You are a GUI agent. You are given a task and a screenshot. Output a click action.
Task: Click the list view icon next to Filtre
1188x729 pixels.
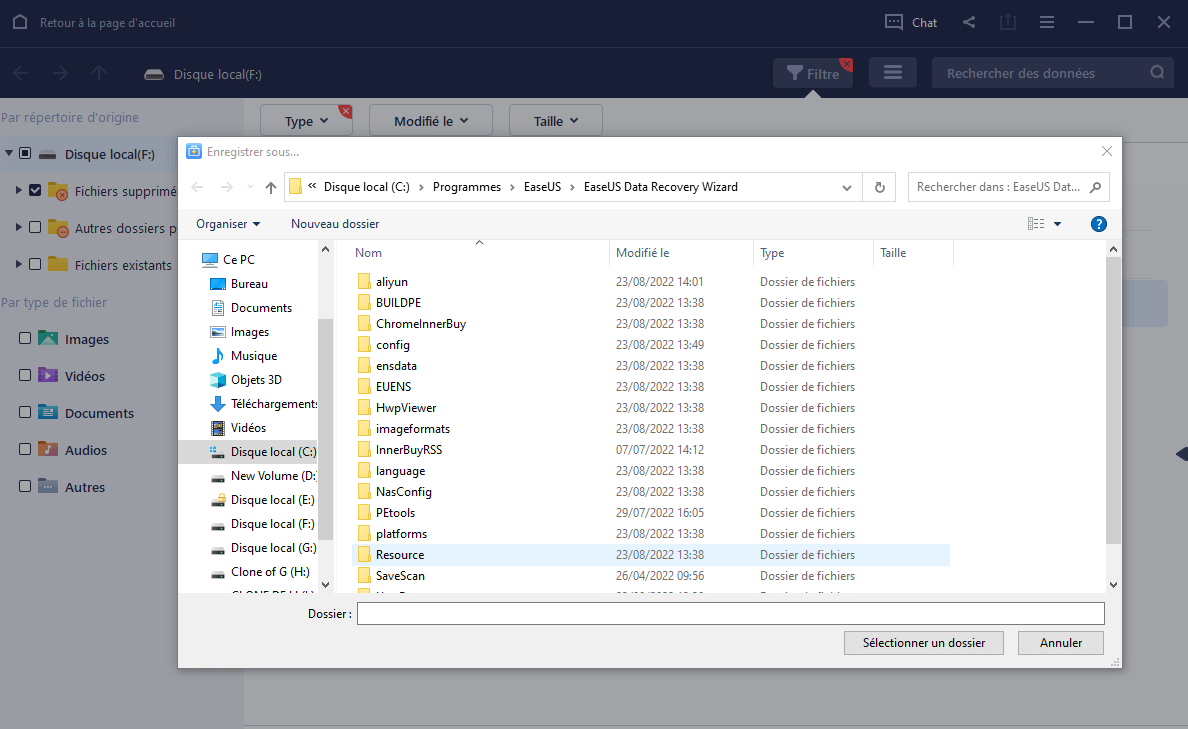(x=892, y=73)
